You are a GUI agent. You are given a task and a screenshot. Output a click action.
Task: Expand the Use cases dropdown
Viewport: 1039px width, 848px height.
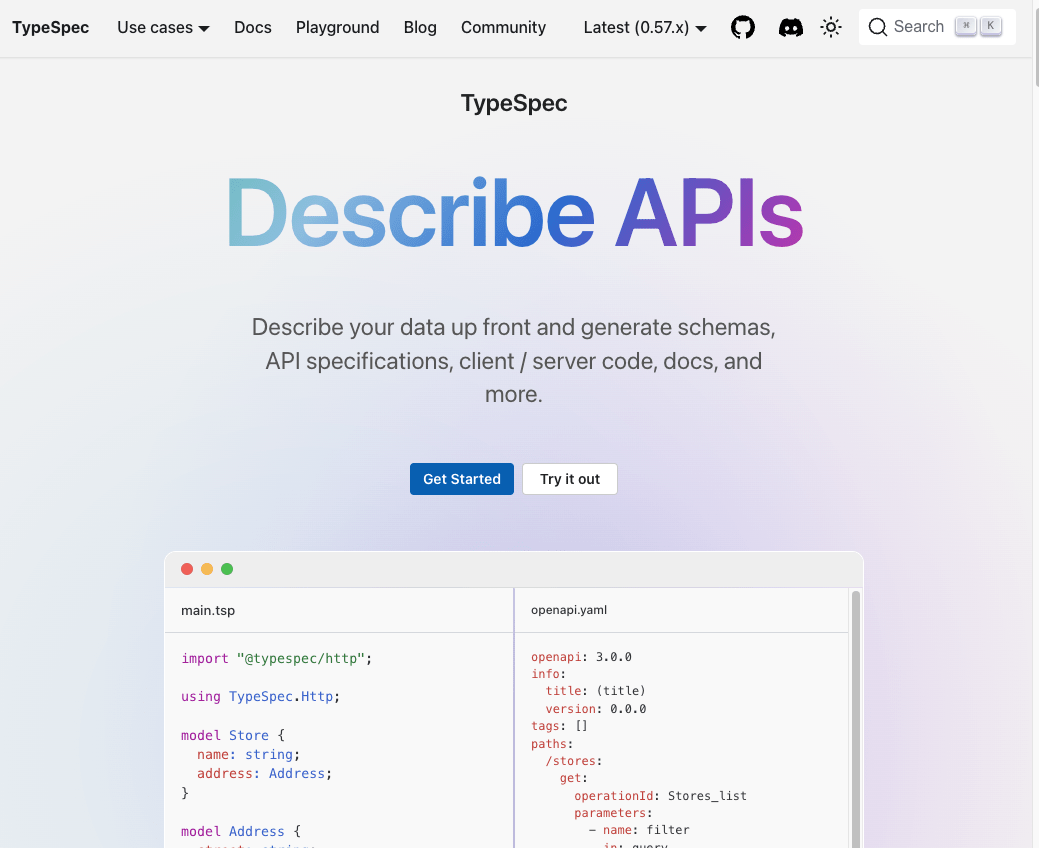[x=163, y=27]
